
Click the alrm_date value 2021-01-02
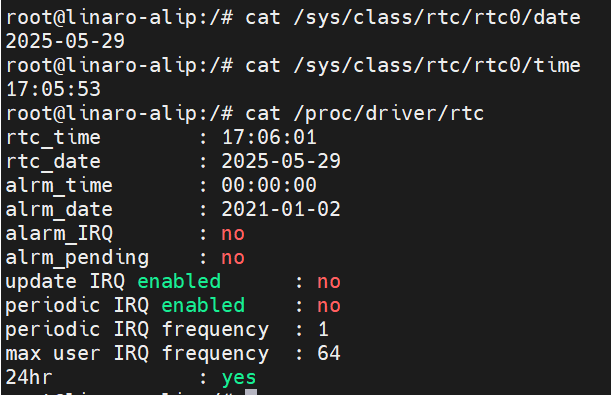281,209
